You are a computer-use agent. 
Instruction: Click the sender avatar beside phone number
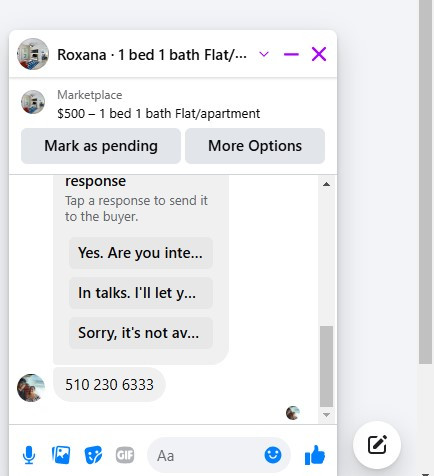(31, 388)
